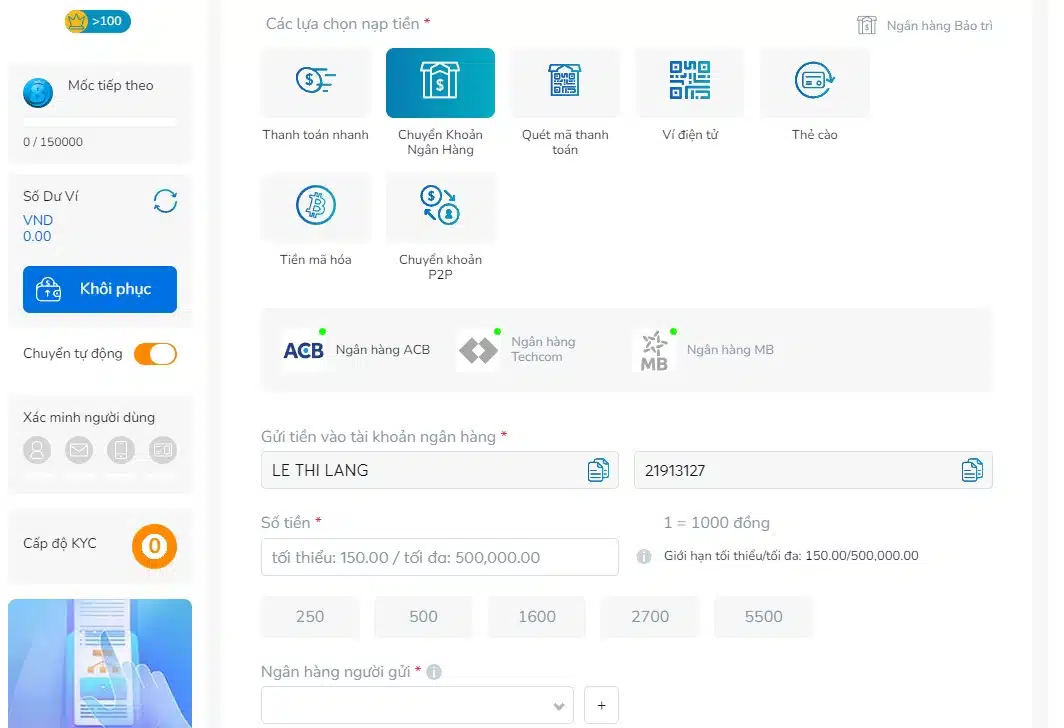Select Tiền mã hóa bitcoin icon
The height and width of the screenshot is (728, 1064).
[x=315, y=207]
